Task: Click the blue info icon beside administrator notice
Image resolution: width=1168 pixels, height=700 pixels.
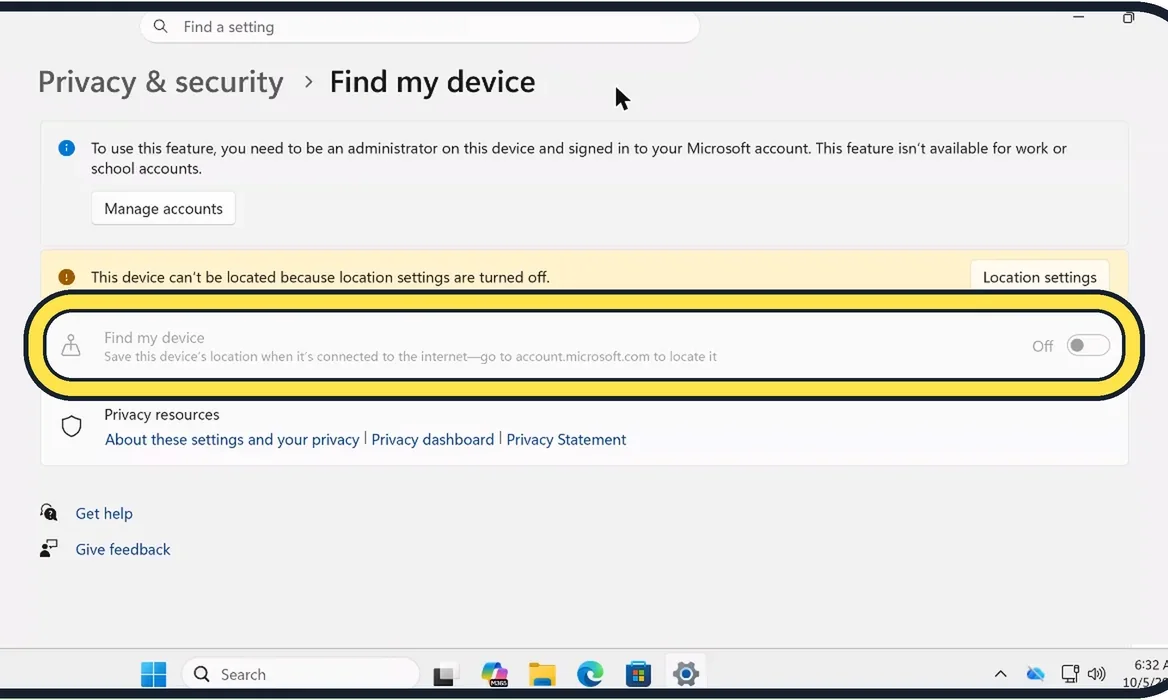Action: (x=66, y=148)
